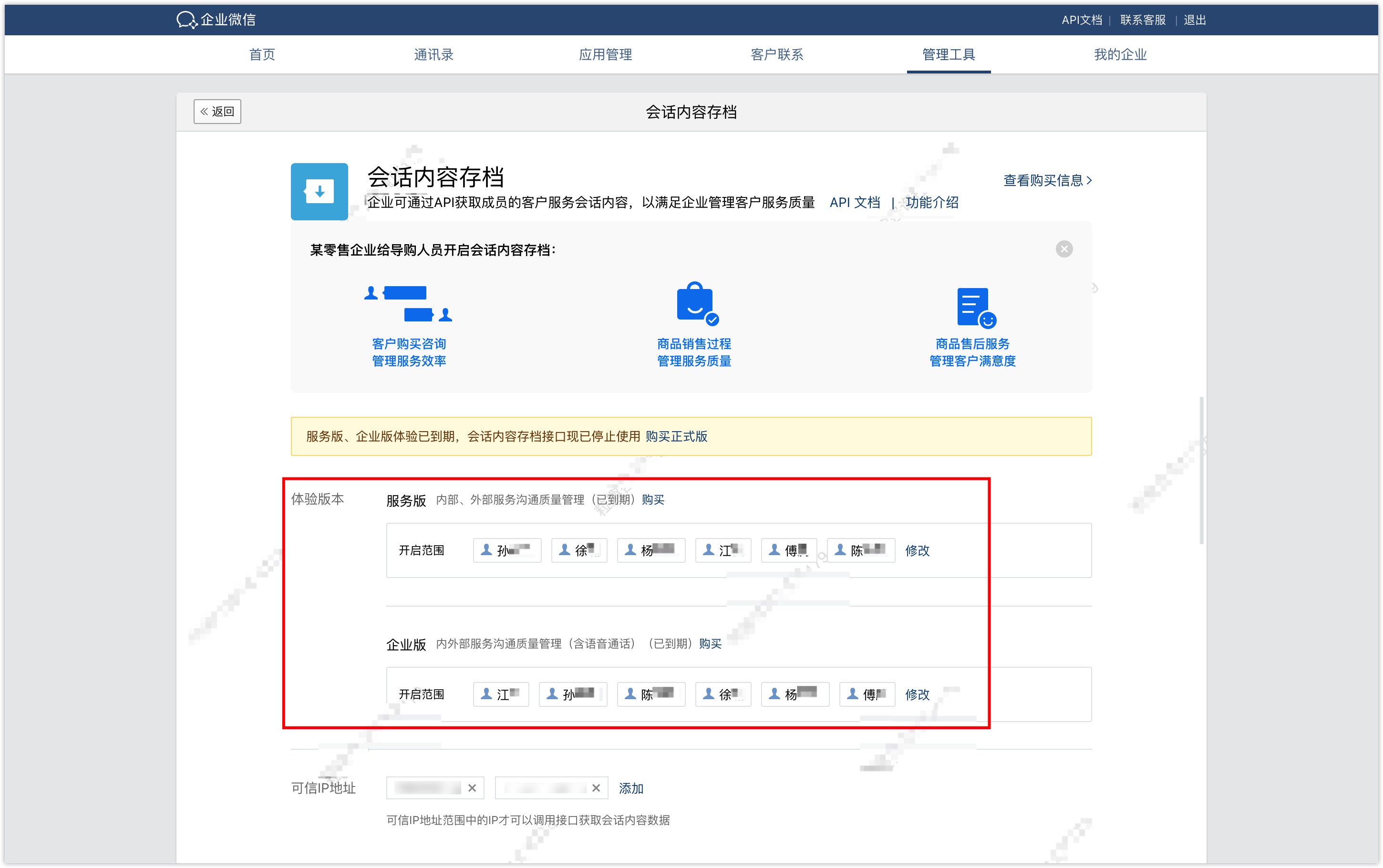The width and height of the screenshot is (1383, 868).
Task: Click the 企业微信 logo
Action: point(217,20)
